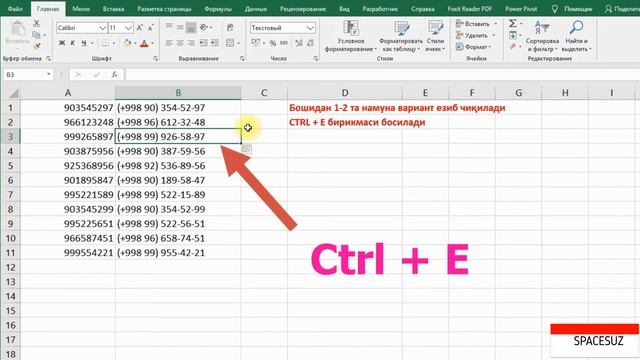The height and width of the screenshot is (360, 640).
Task: Open Стили ячеек gallery
Action: (435, 36)
